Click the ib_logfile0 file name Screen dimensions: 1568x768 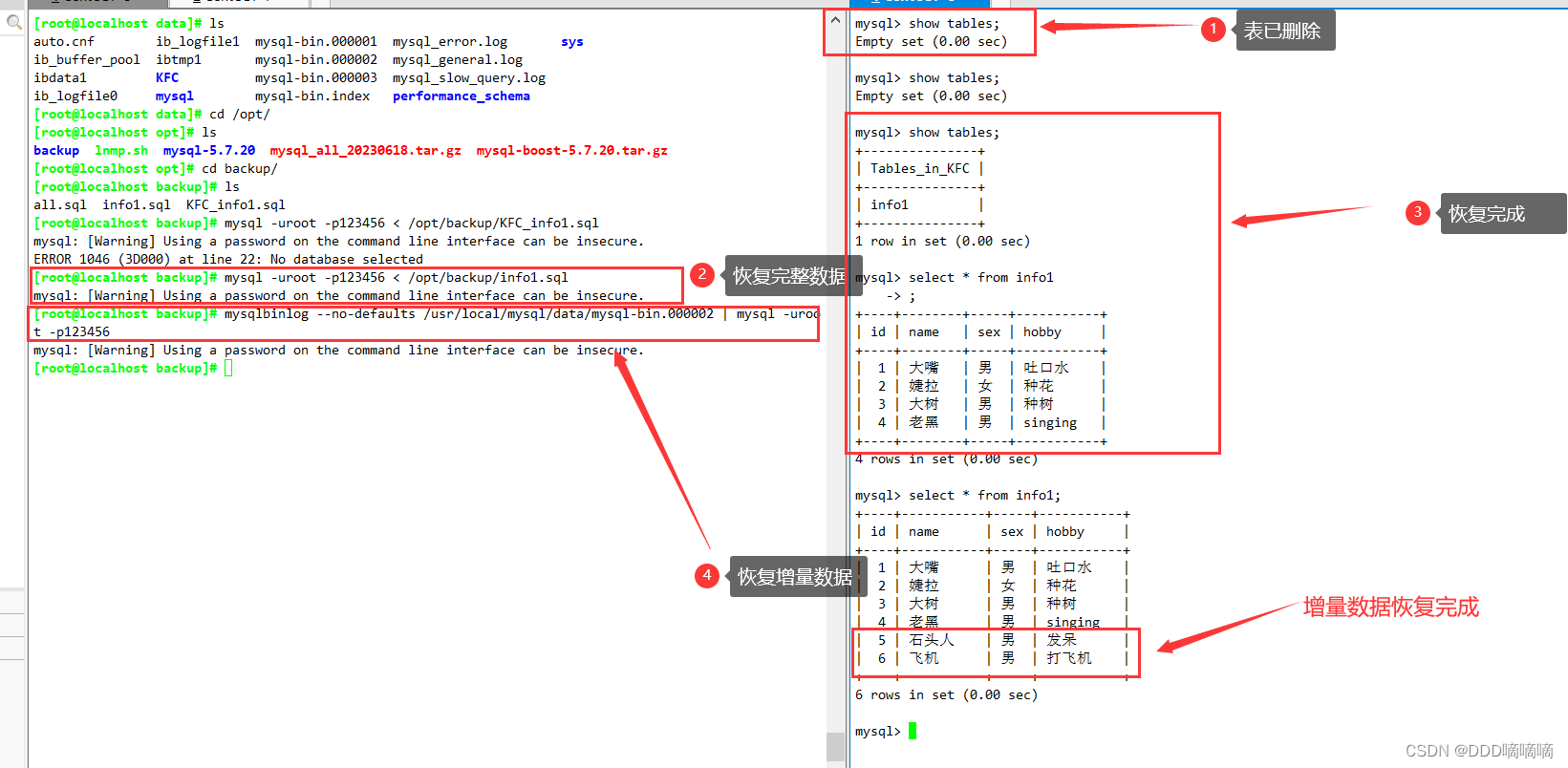click(x=75, y=96)
